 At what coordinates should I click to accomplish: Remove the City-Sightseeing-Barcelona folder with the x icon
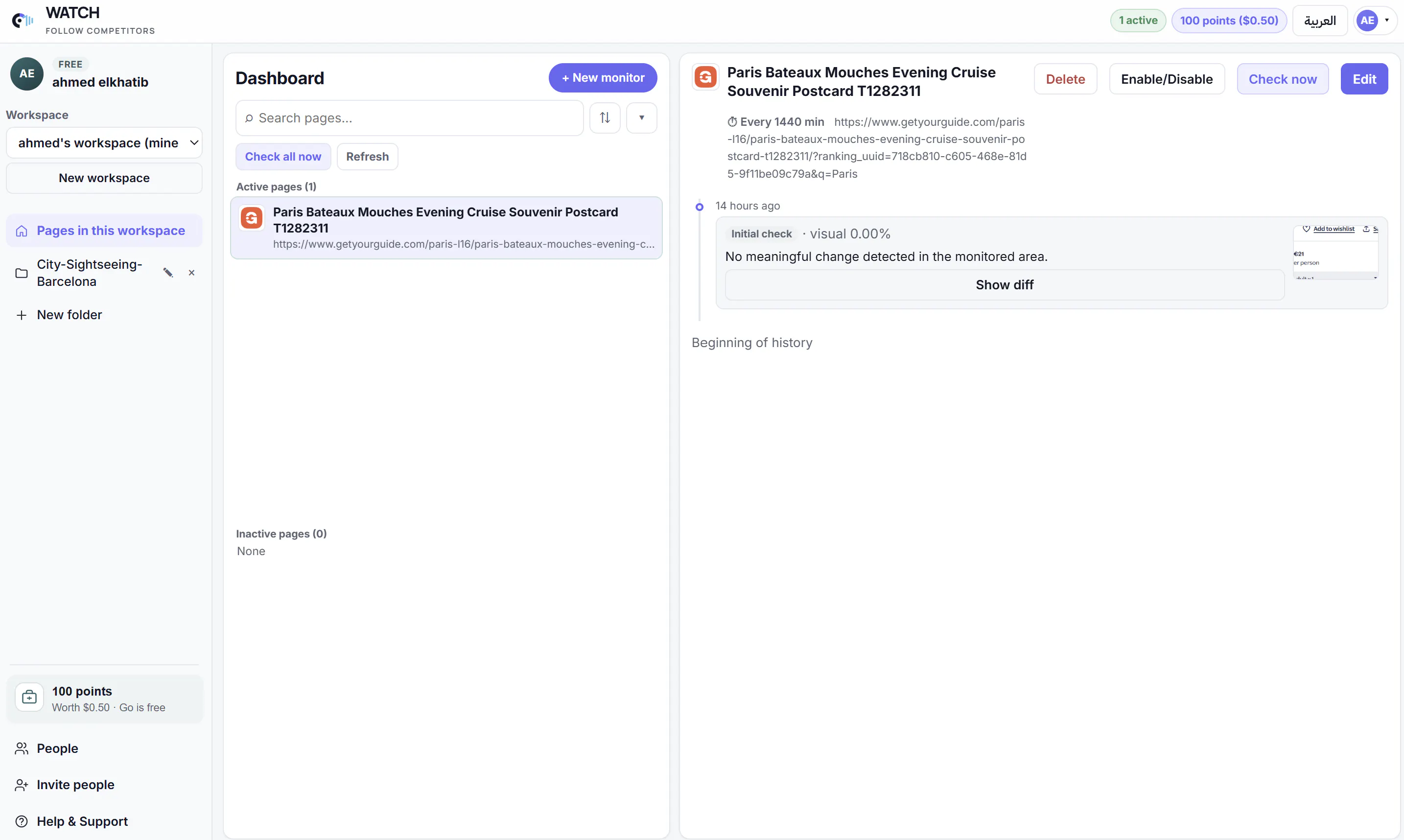coord(192,273)
